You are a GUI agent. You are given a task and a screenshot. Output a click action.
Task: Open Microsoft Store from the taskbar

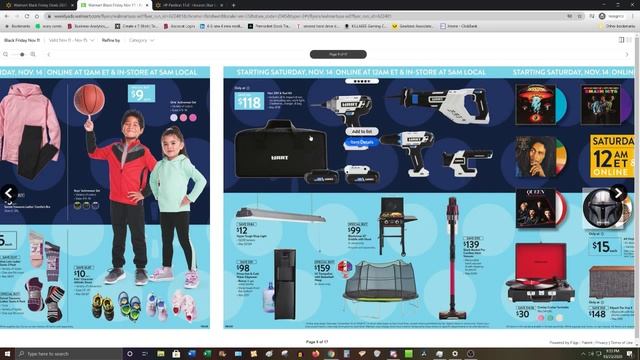click(x=176, y=354)
